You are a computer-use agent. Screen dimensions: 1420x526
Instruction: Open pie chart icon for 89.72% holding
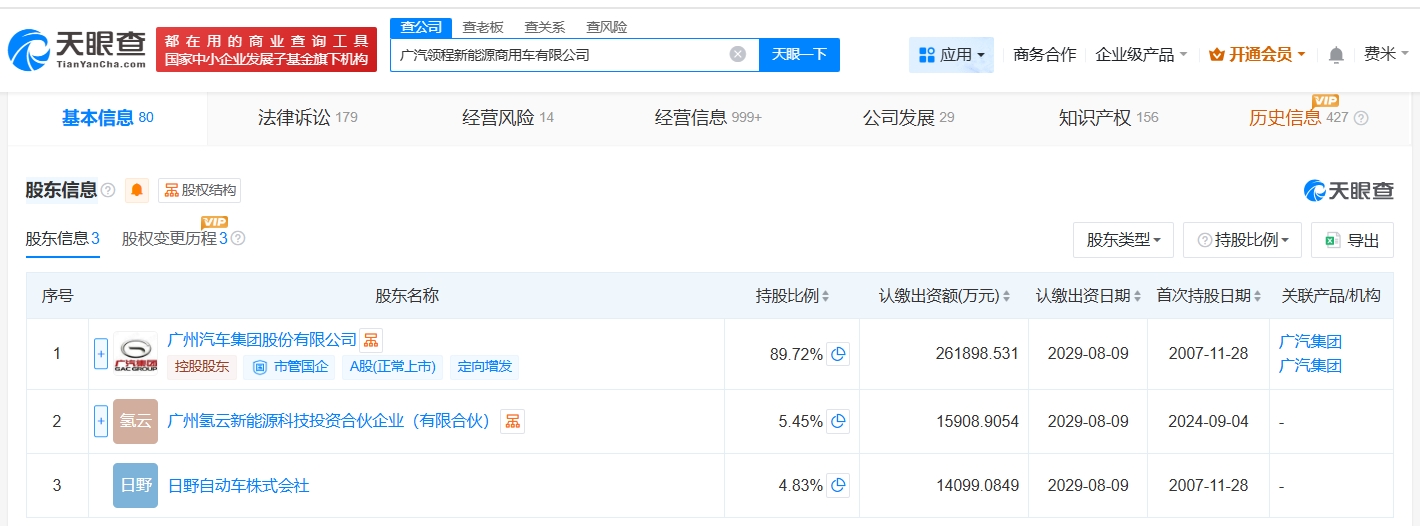point(838,354)
